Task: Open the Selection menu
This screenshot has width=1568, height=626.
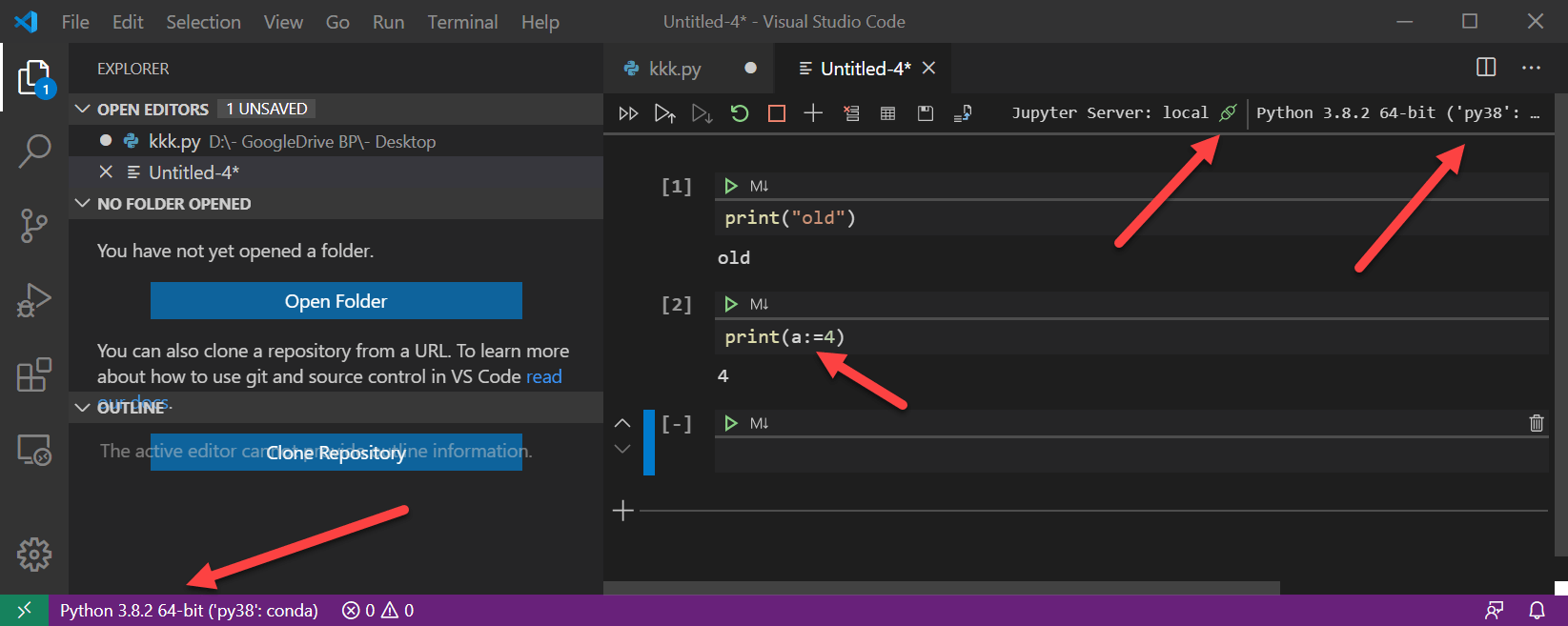Action: [203, 21]
